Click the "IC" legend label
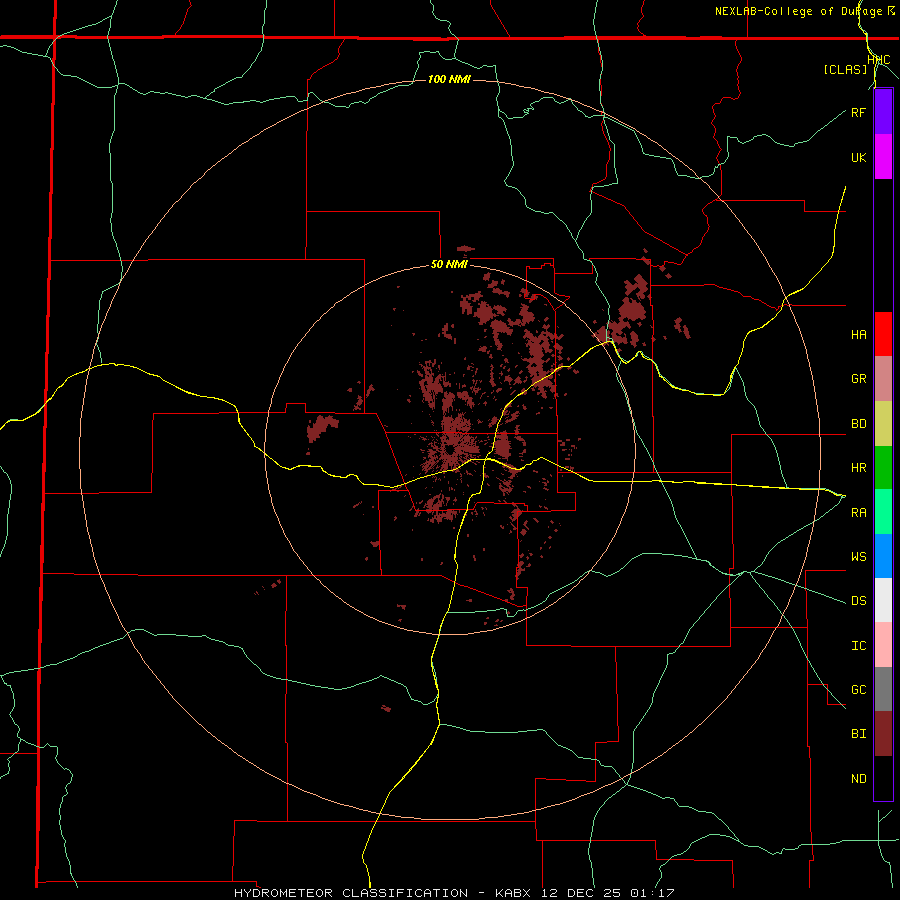 858,645
